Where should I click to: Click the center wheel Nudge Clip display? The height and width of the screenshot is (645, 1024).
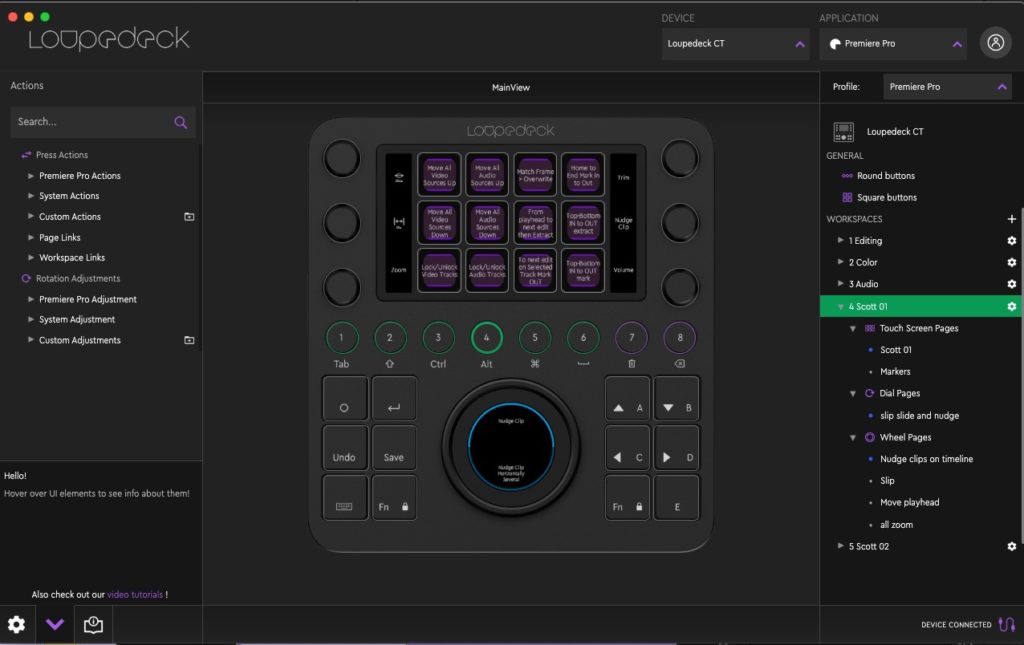511,446
